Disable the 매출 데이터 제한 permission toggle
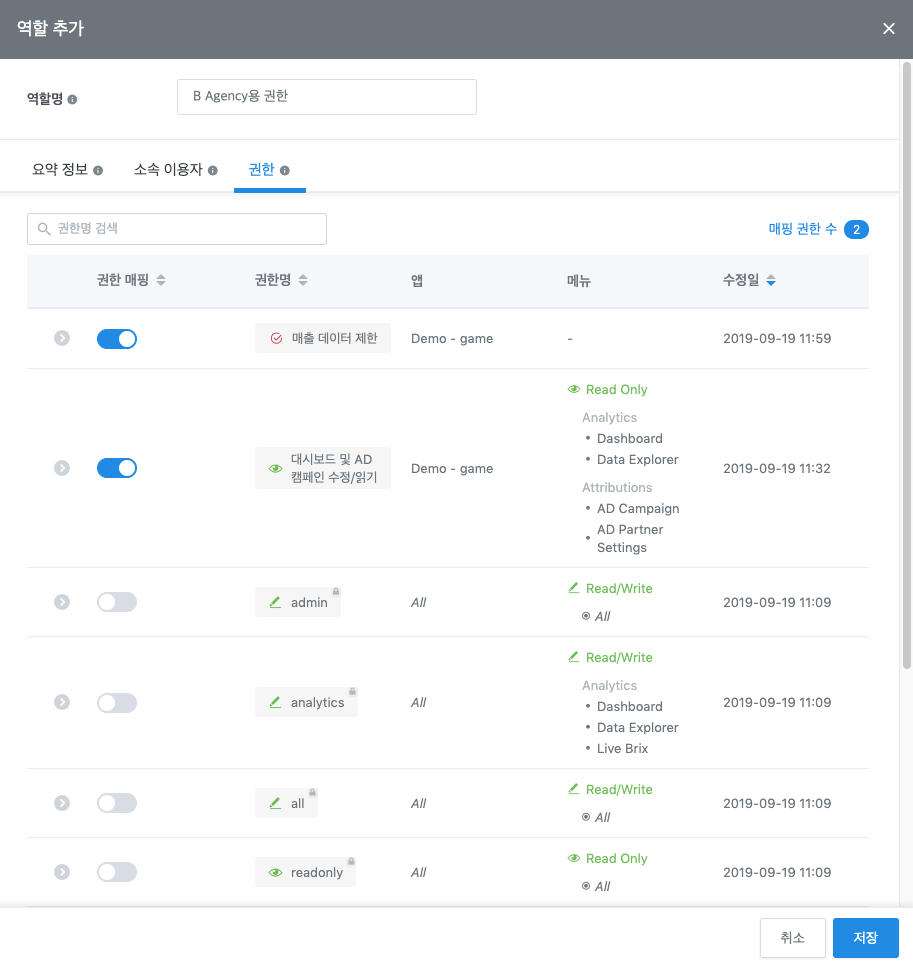This screenshot has width=913, height=966. pos(117,339)
